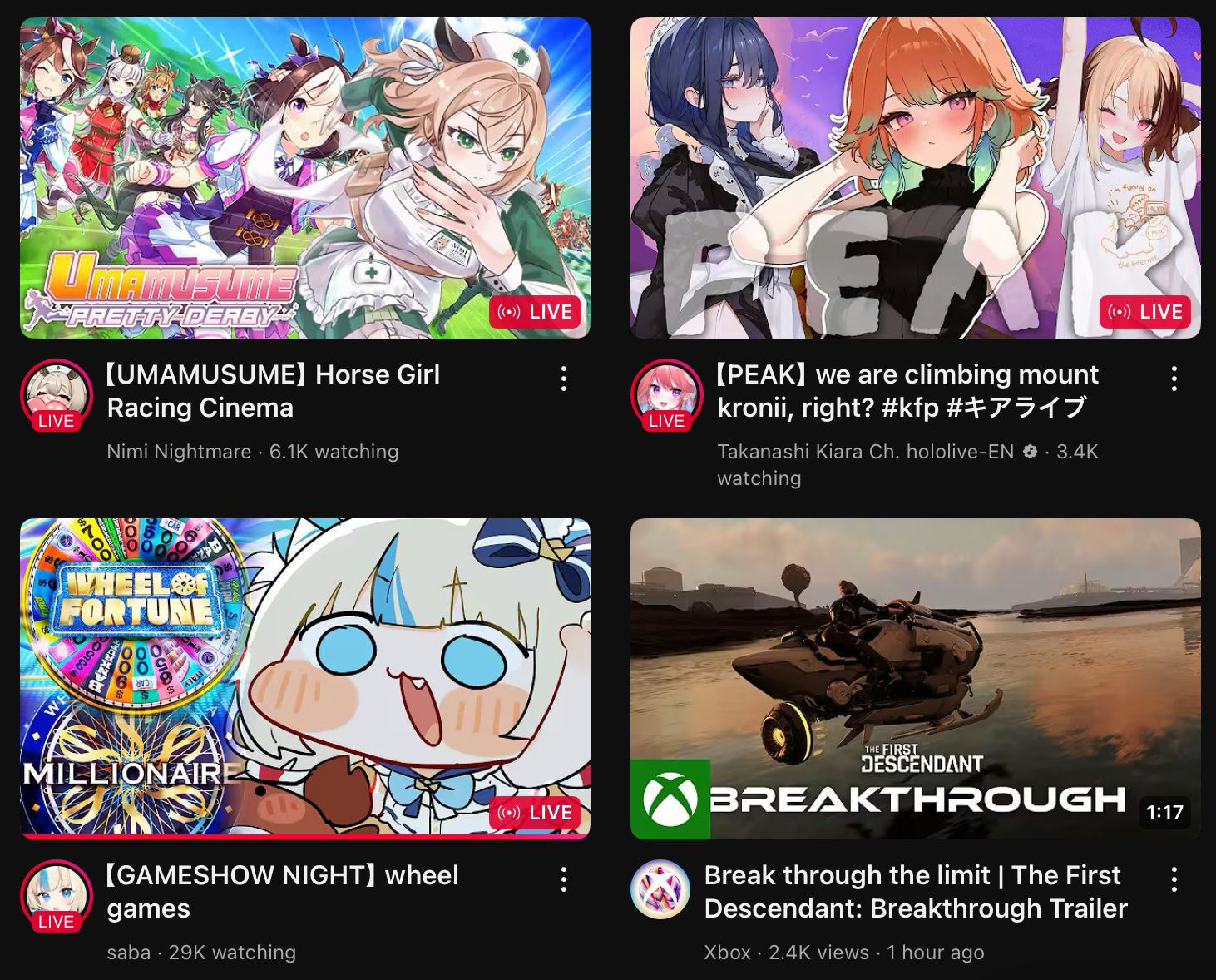Open the PEAK climbing mount kronii title
Viewport: 1216px width, 980px height.
[907, 391]
